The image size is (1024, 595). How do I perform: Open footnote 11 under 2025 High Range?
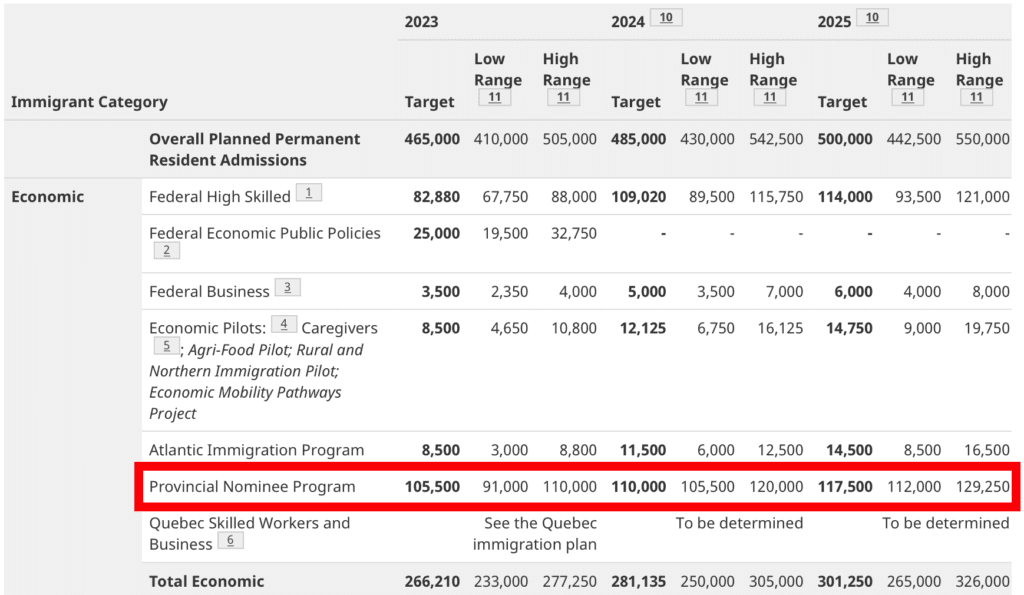pyautogui.click(x=976, y=98)
